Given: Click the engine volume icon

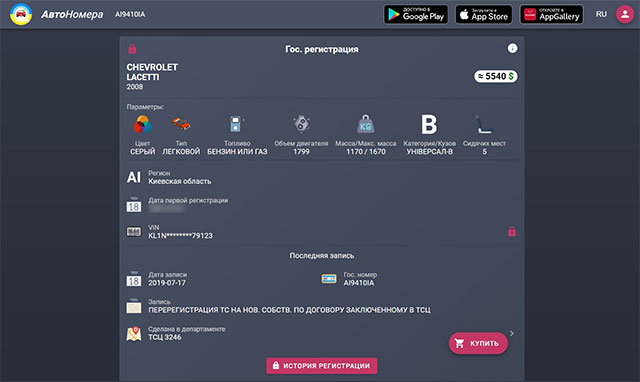Looking at the screenshot, I should pos(302,124).
